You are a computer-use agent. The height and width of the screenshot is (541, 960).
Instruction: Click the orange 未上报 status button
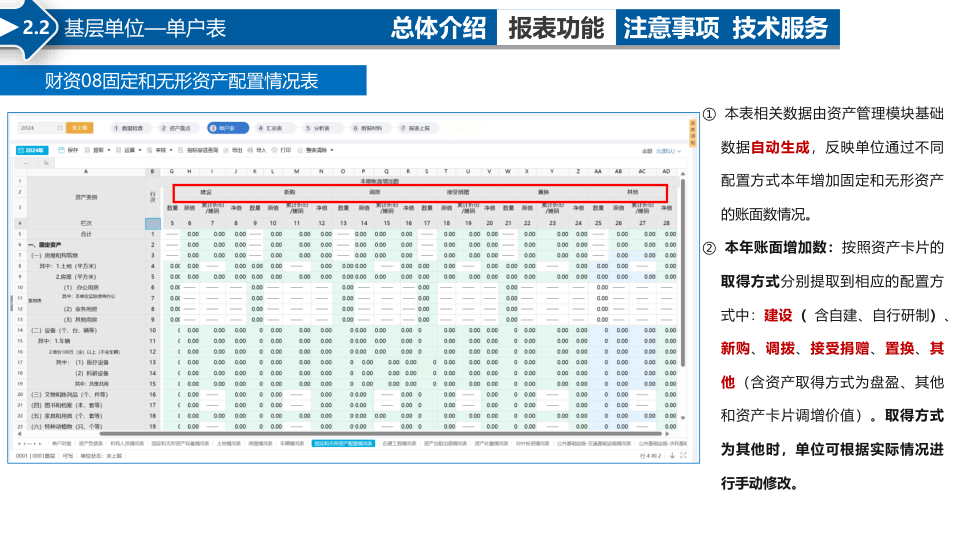click(80, 128)
